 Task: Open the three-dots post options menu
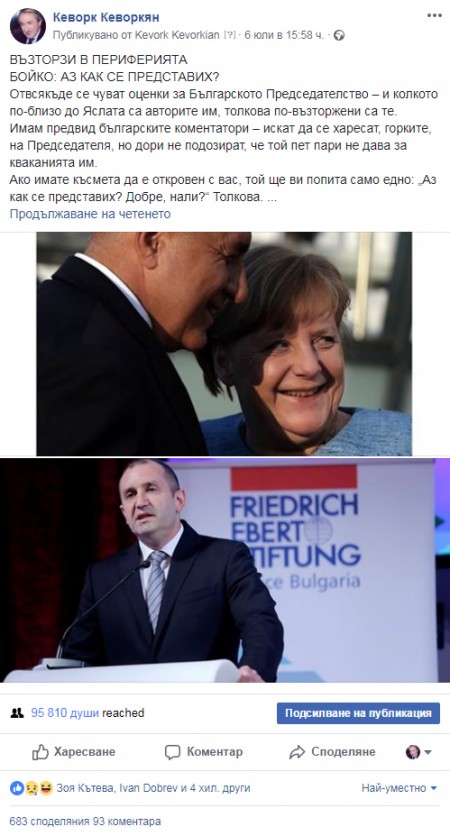[434, 15]
